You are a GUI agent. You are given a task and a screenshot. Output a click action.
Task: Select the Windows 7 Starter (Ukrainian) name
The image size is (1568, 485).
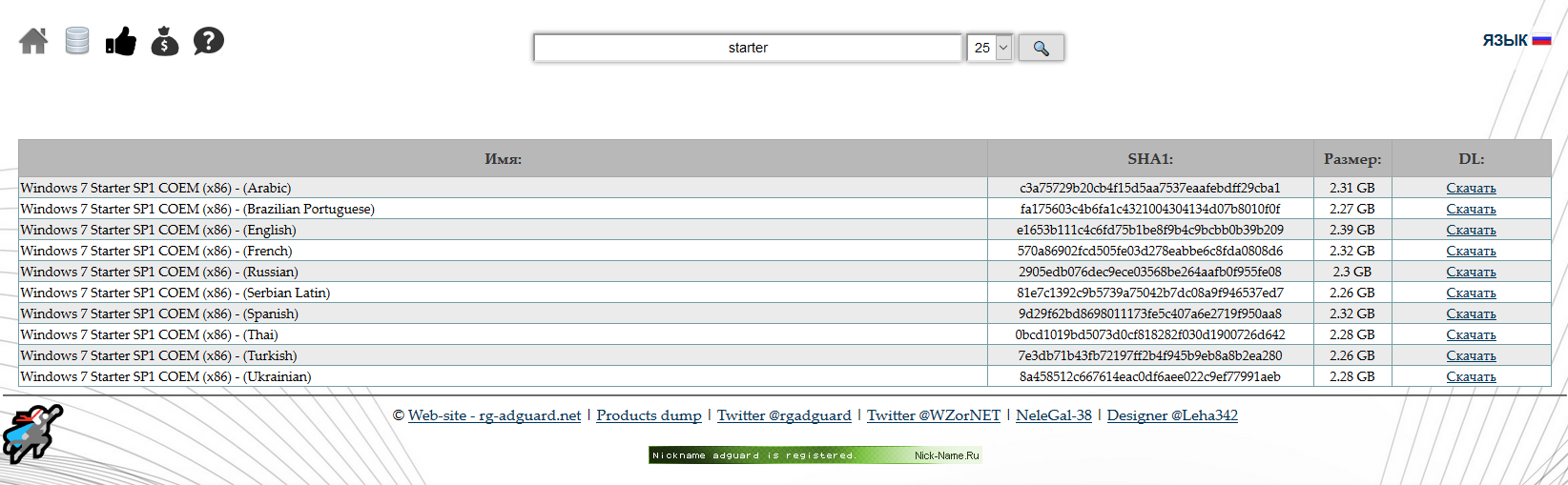click(x=166, y=376)
